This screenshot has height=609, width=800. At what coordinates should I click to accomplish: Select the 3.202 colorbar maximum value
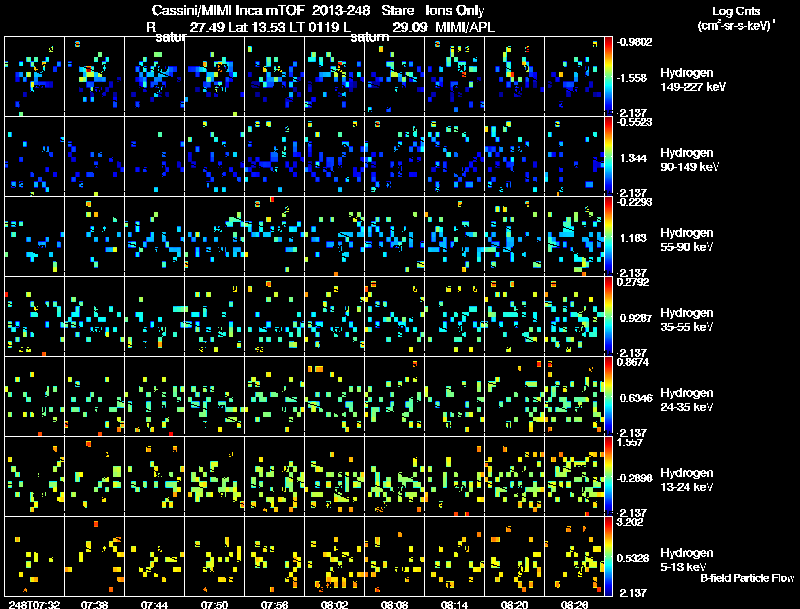tap(631, 522)
